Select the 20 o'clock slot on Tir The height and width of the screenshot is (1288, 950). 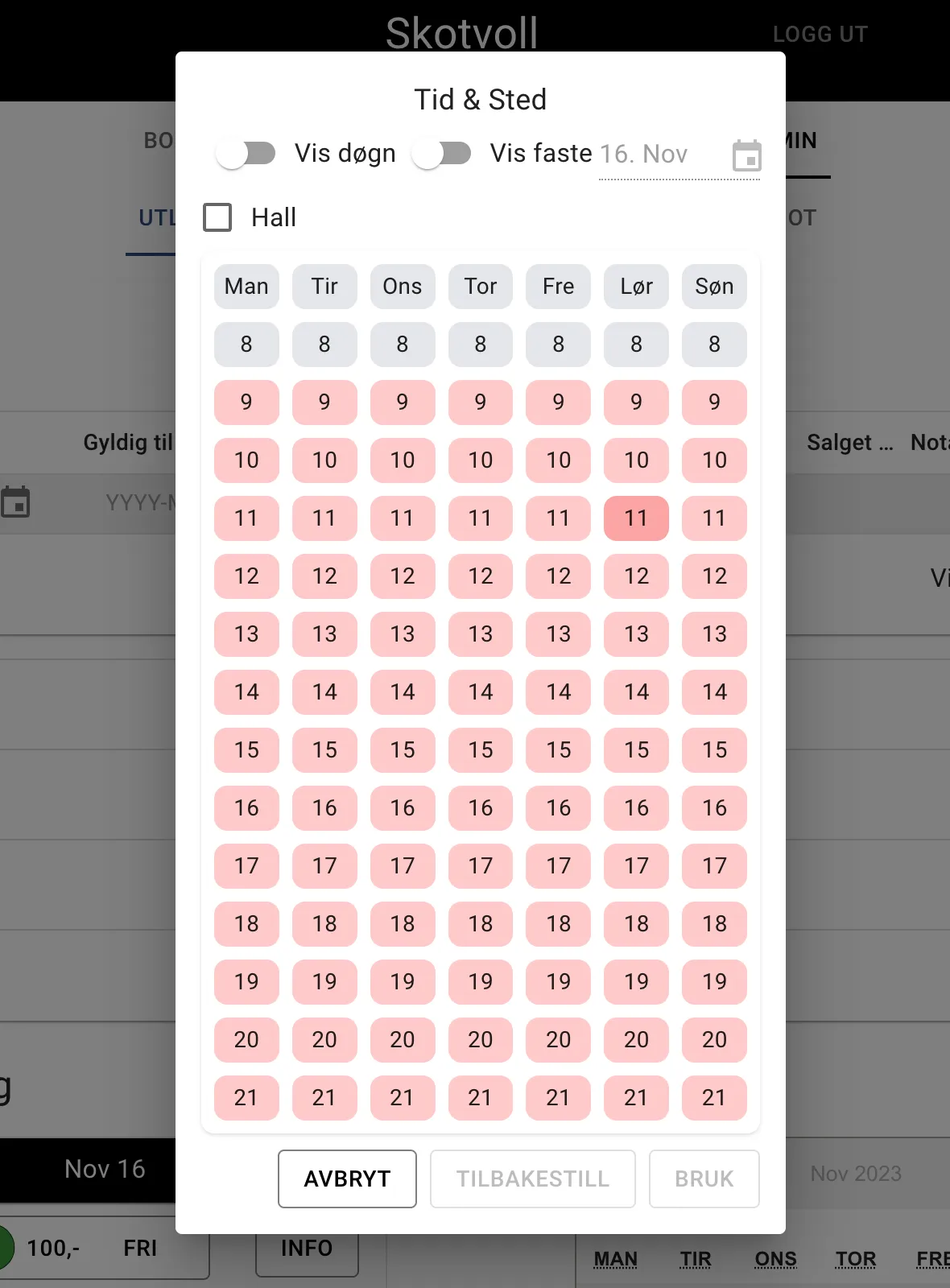[324, 1040]
